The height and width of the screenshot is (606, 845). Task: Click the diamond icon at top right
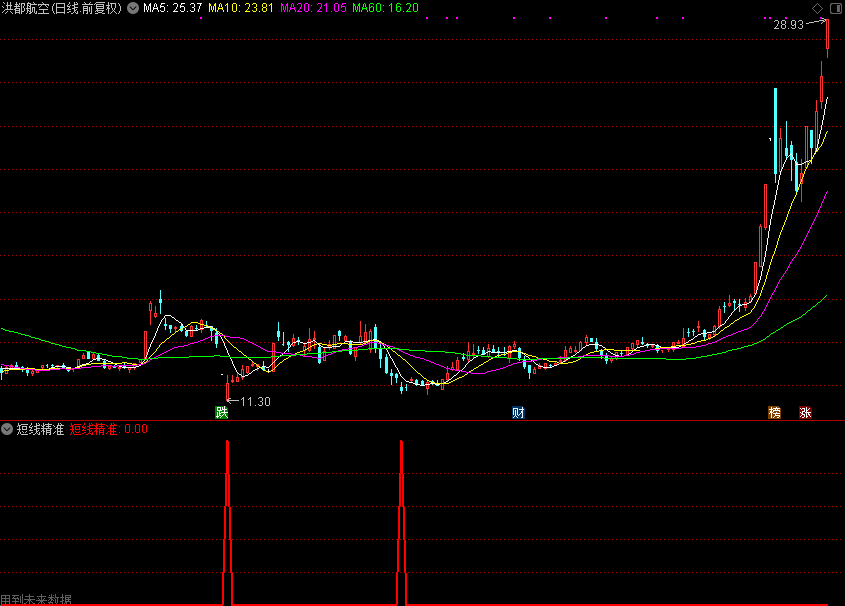point(818,8)
